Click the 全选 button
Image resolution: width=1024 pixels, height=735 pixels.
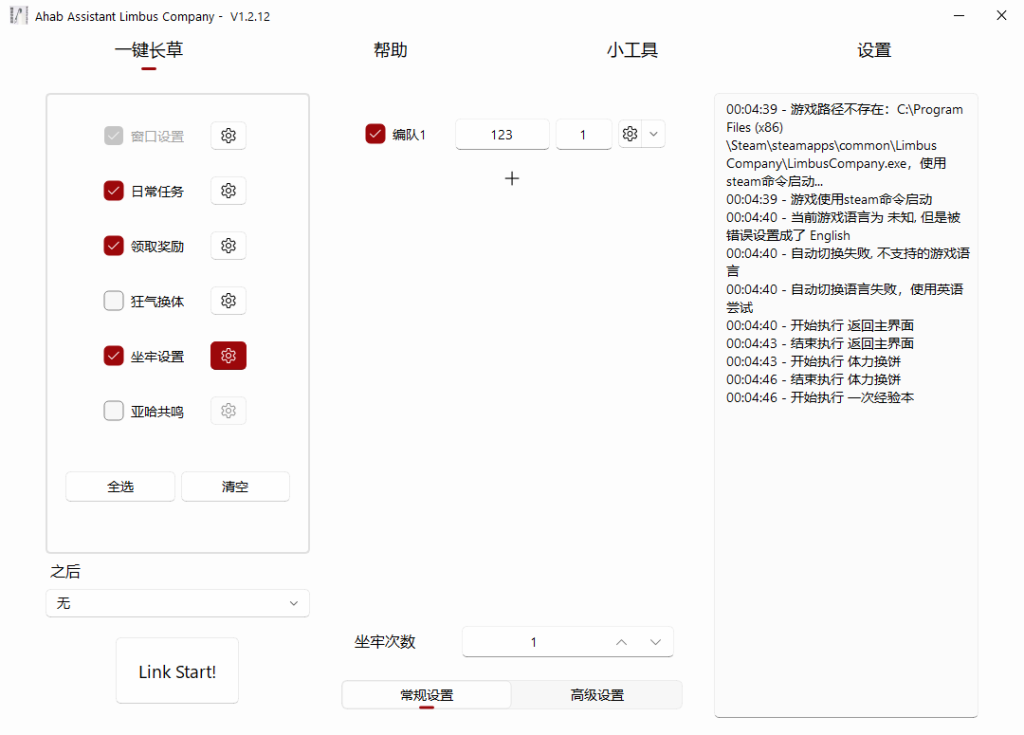click(x=120, y=487)
